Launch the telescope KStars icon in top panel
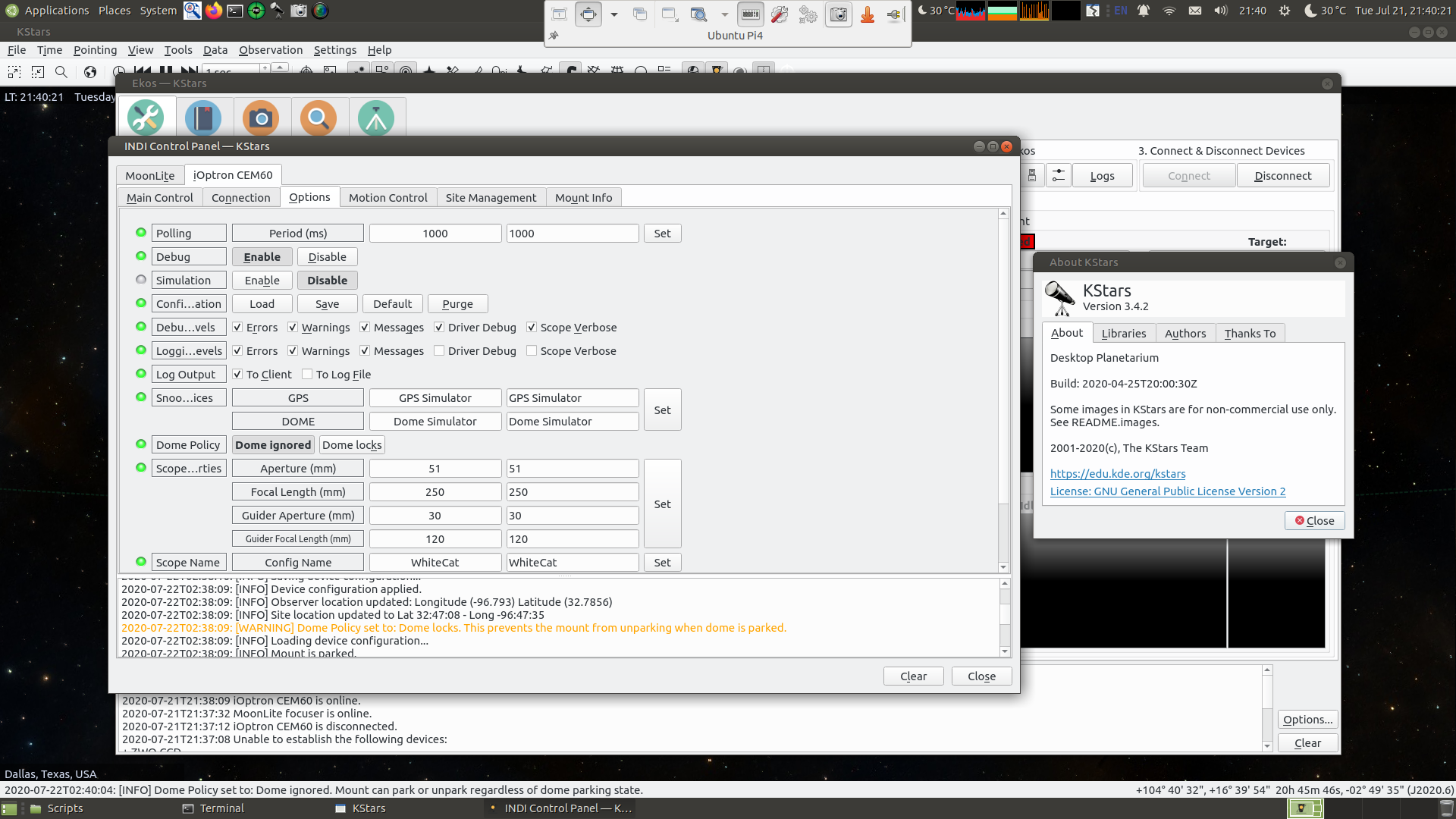 (x=278, y=11)
